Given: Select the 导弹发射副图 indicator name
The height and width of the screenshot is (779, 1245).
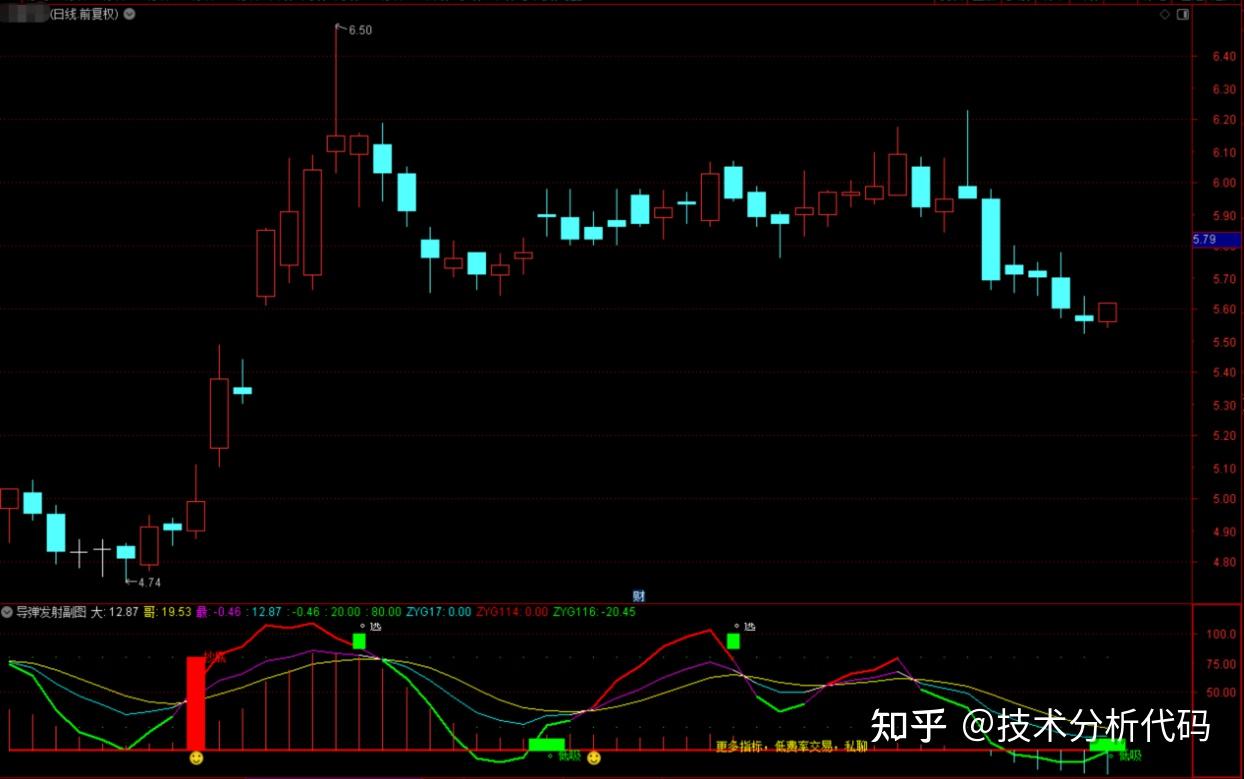Looking at the screenshot, I should click(51, 611).
